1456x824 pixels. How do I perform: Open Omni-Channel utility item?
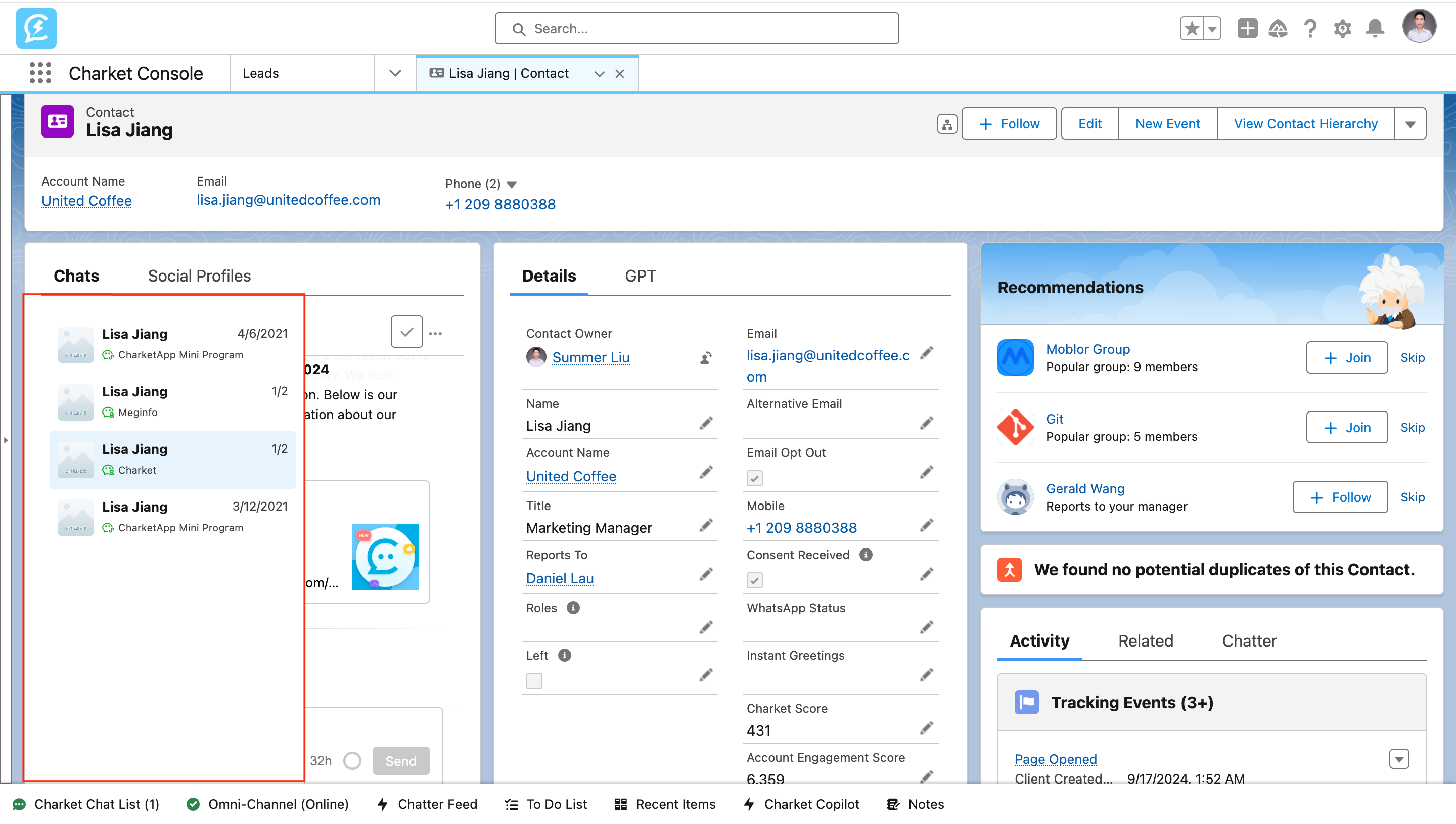(x=267, y=804)
